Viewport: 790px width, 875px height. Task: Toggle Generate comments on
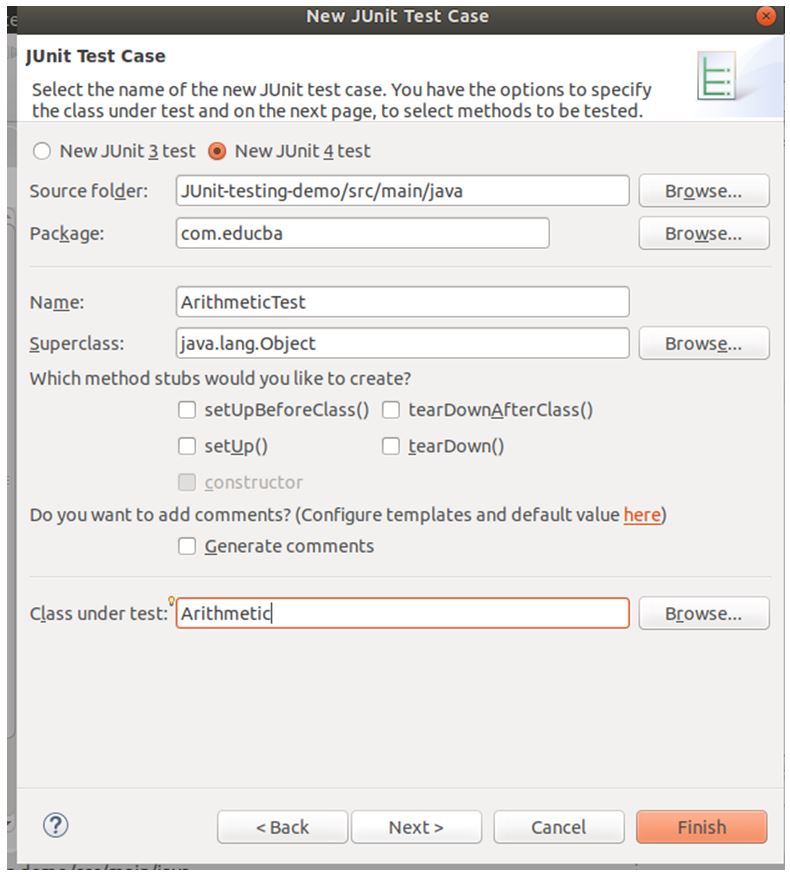pos(186,546)
